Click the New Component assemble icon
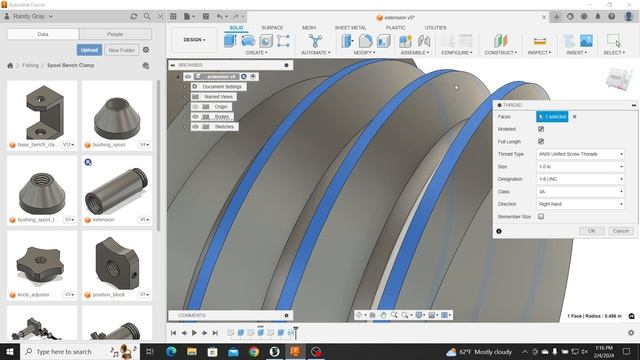 click(x=405, y=41)
